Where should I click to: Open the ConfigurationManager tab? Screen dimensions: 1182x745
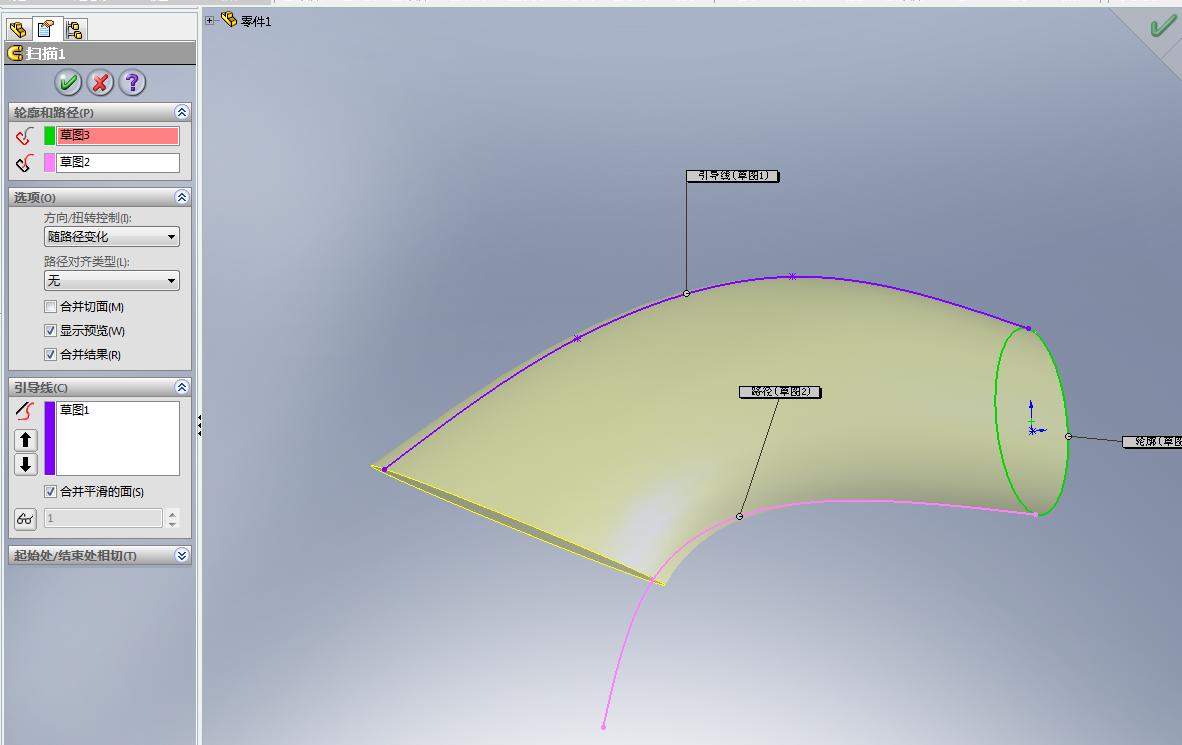(x=74, y=29)
